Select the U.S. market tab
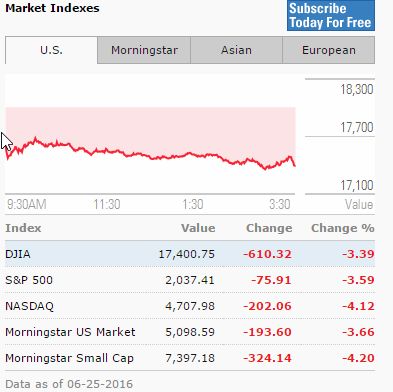The width and height of the screenshot is (393, 392). coord(51,50)
